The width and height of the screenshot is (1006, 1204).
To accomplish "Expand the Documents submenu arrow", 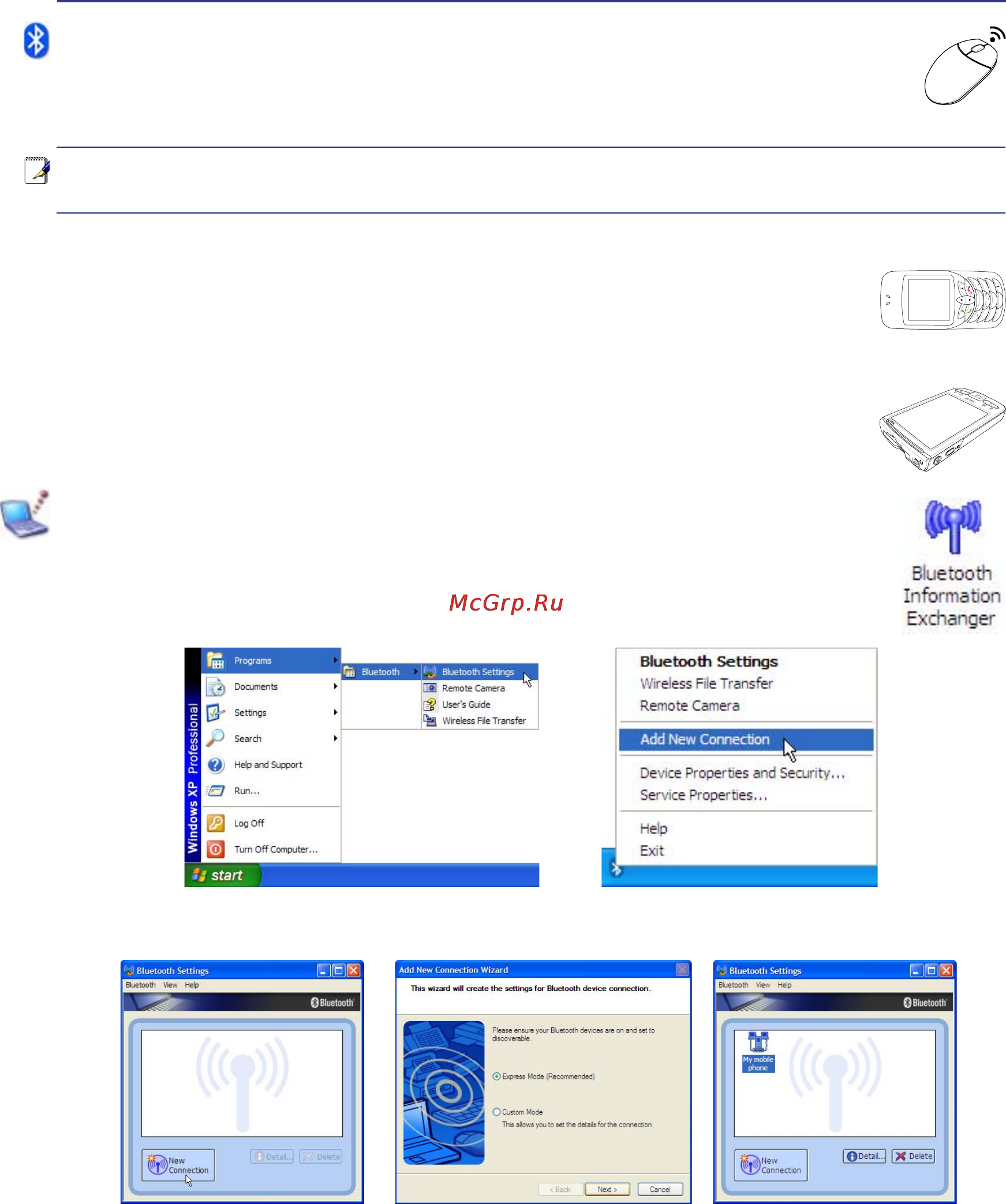I will pyautogui.click(x=335, y=686).
